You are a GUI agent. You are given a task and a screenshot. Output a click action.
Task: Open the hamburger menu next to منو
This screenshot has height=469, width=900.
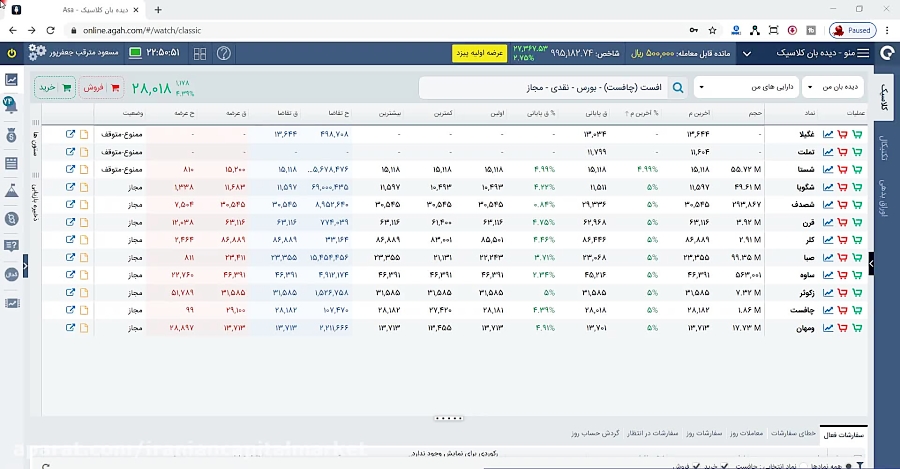[865, 53]
